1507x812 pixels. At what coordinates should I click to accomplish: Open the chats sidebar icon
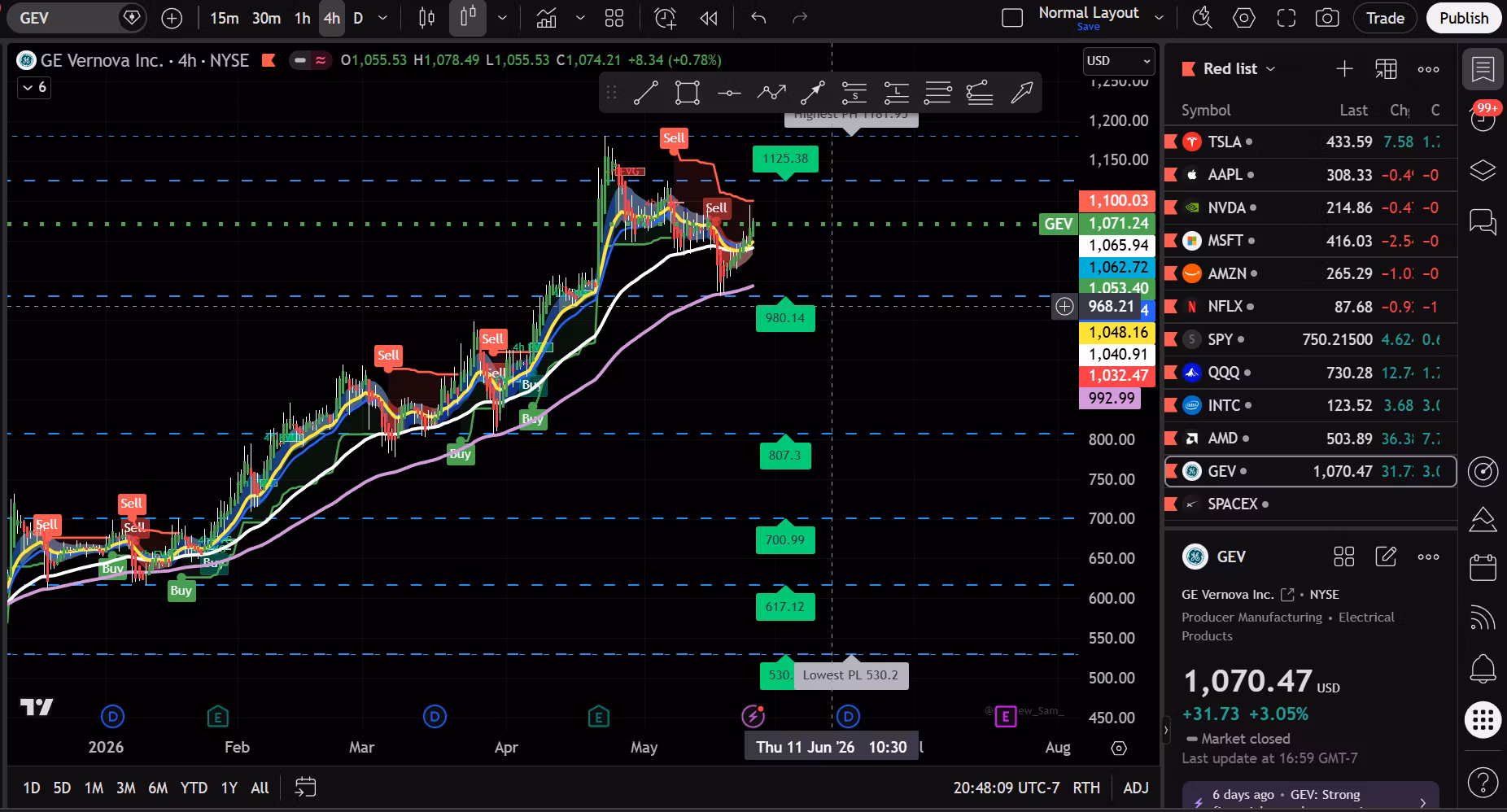pos(1483,221)
